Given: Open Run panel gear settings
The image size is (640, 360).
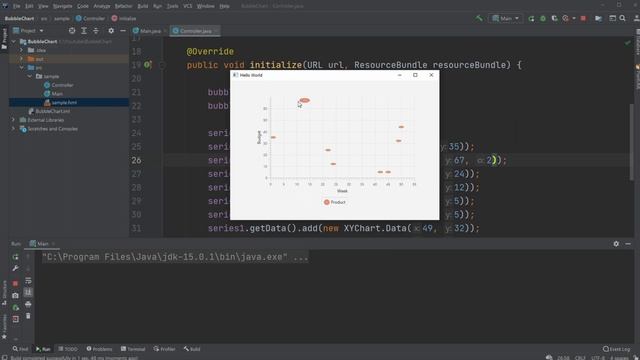Looking at the screenshot, I should pos(616,244).
